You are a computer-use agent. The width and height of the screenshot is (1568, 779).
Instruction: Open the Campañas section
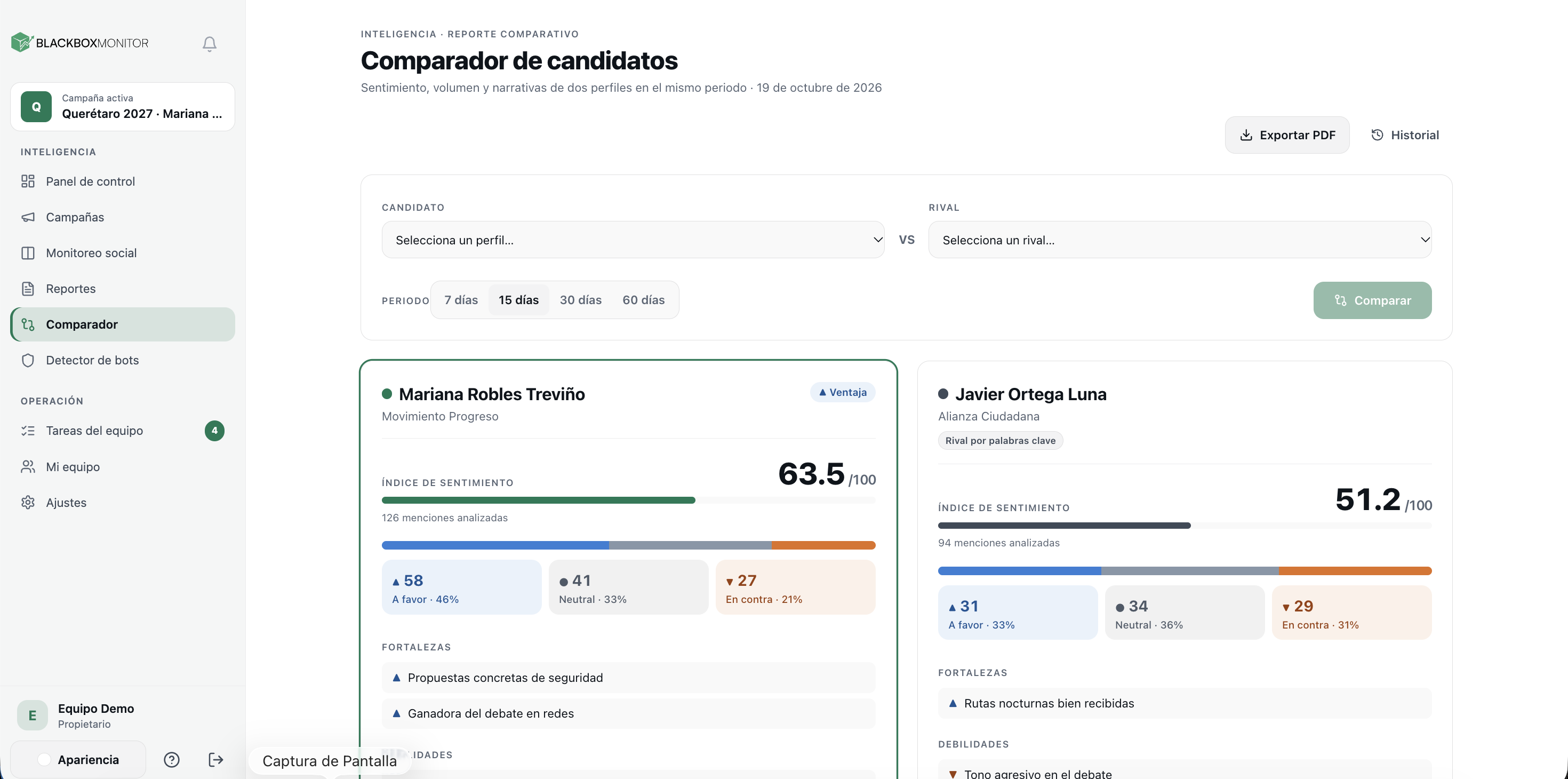(122, 217)
